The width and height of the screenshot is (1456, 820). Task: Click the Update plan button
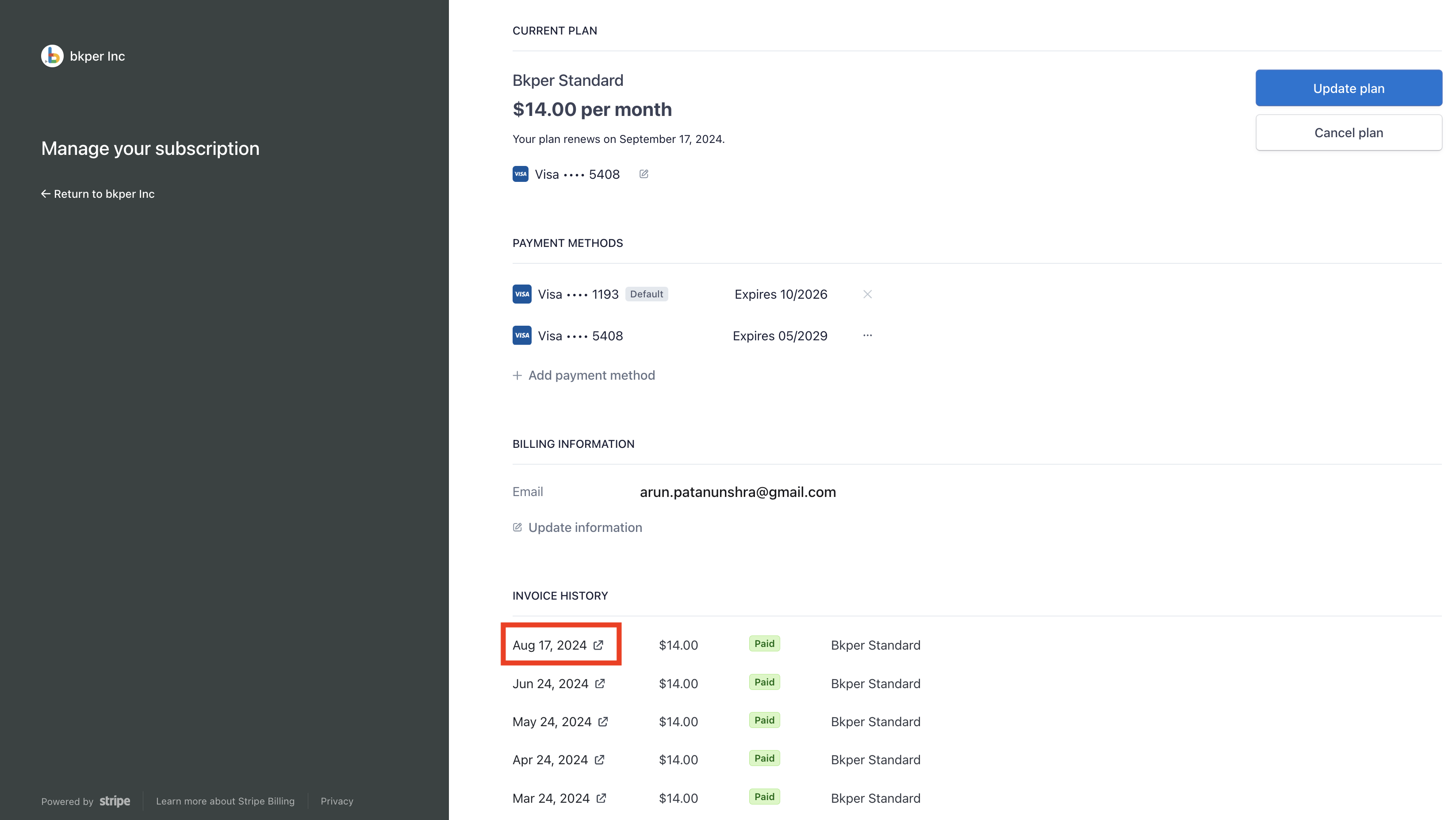click(1349, 88)
